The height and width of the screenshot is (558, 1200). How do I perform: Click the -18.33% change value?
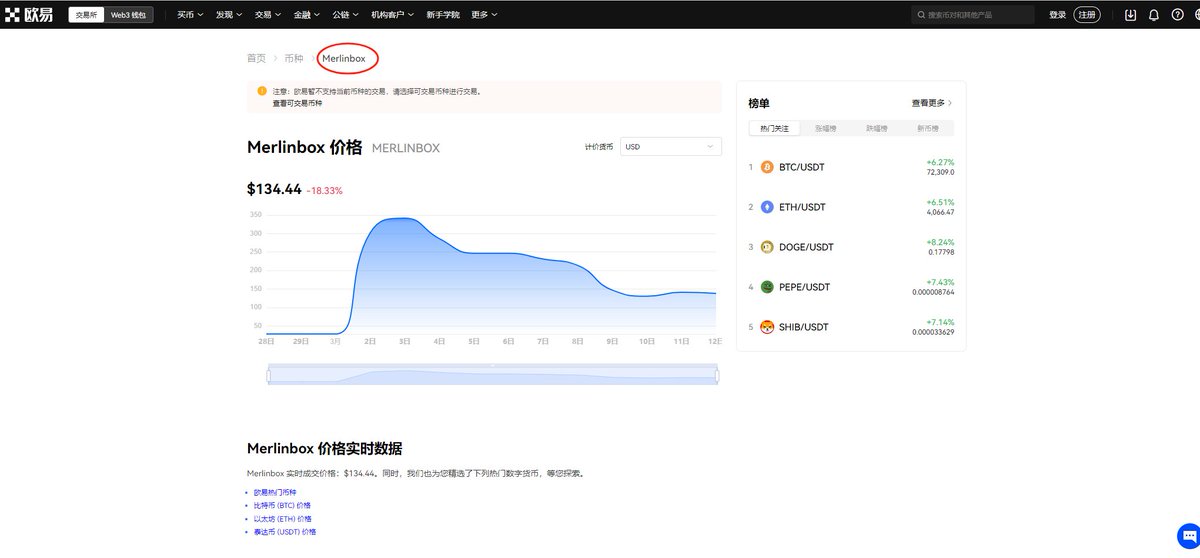324,190
